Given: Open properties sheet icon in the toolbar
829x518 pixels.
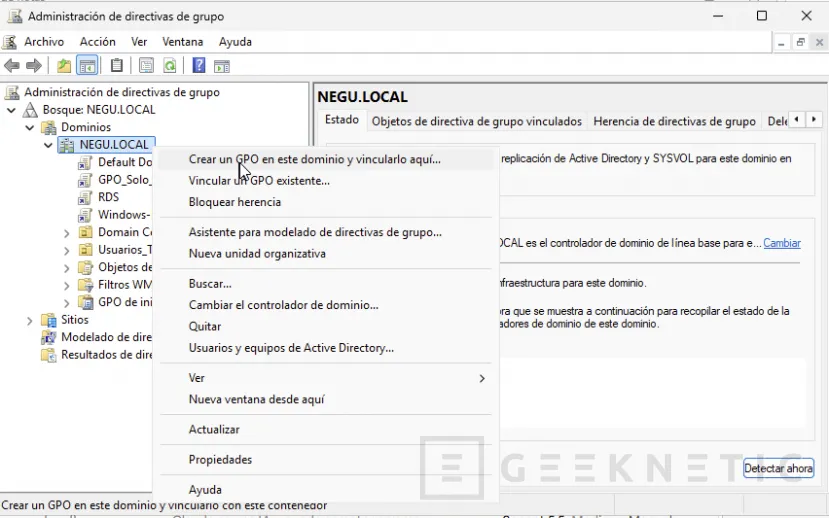Looking at the screenshot, I should tap(146, 66).
